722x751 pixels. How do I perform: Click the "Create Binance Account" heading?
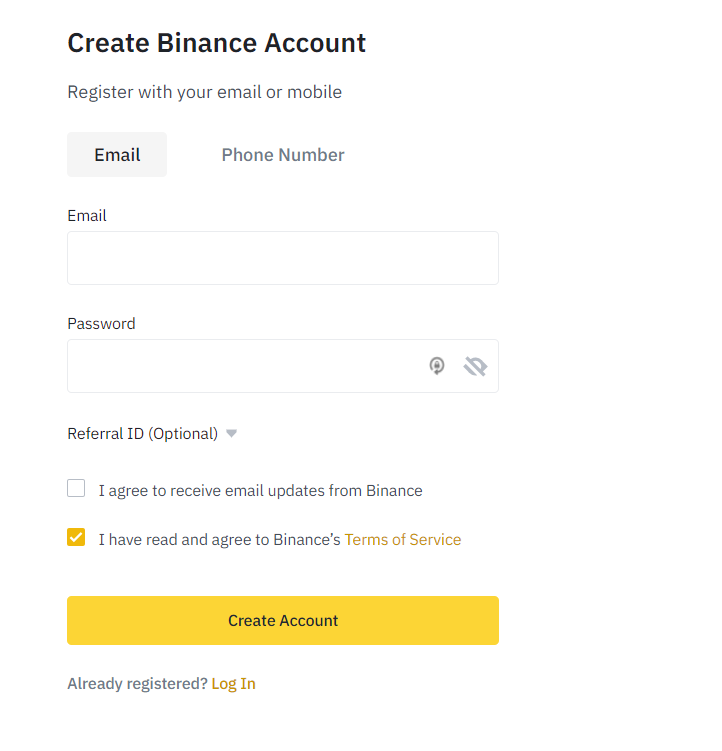pyautogui.click(x=216, y=43)
